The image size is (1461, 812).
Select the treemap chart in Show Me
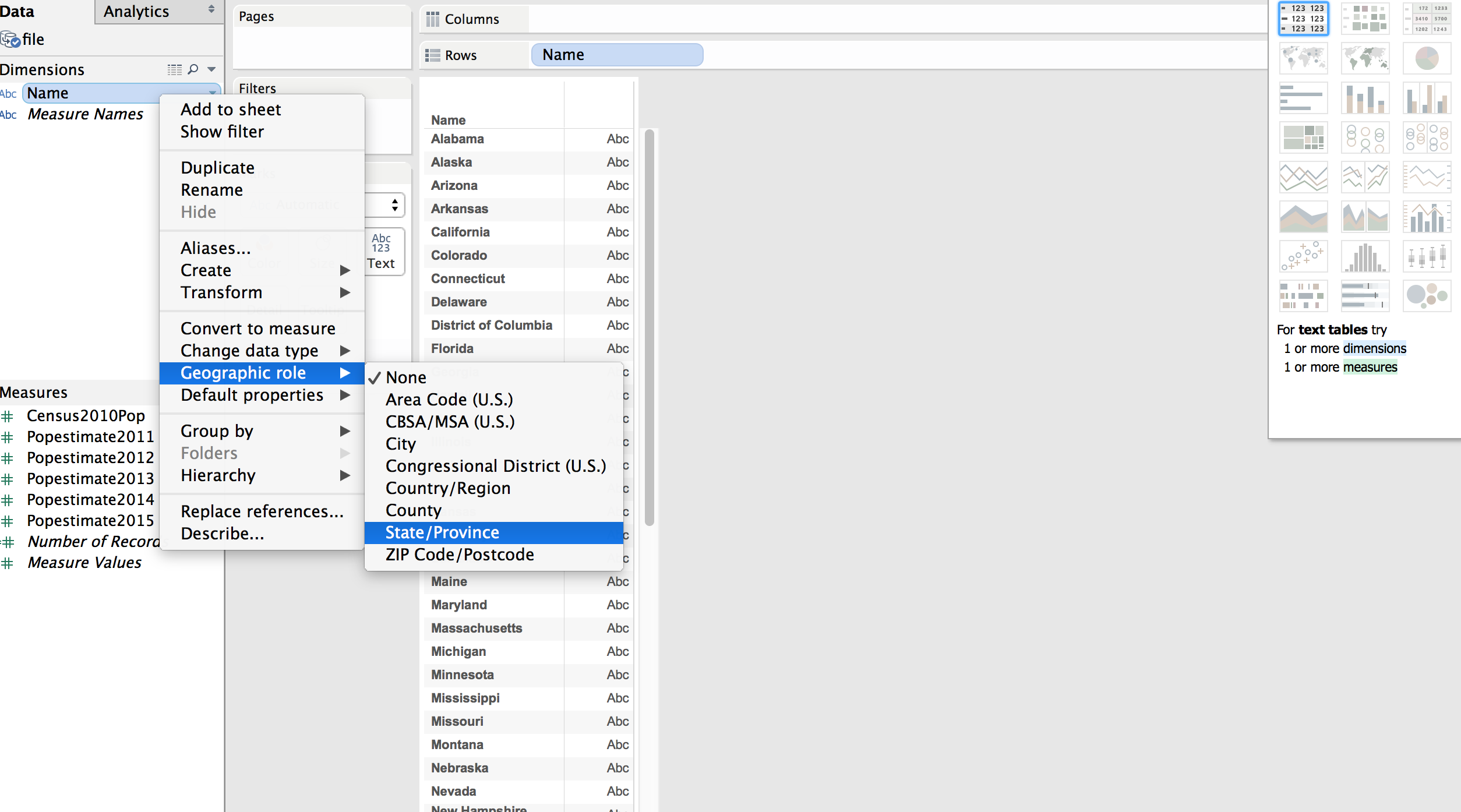coord(1303,137)
